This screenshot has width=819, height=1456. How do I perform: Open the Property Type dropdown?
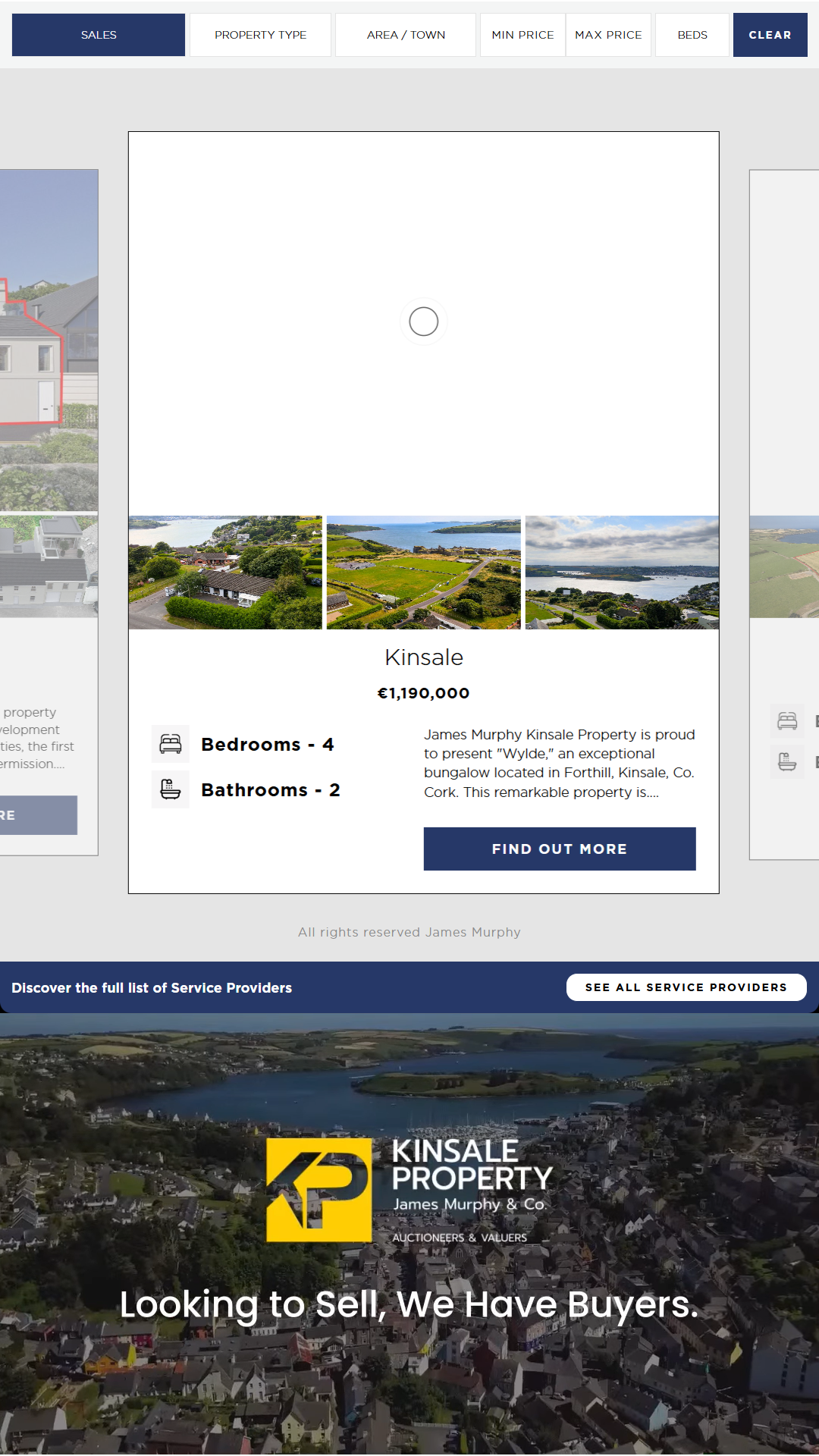tap(260, 35)
